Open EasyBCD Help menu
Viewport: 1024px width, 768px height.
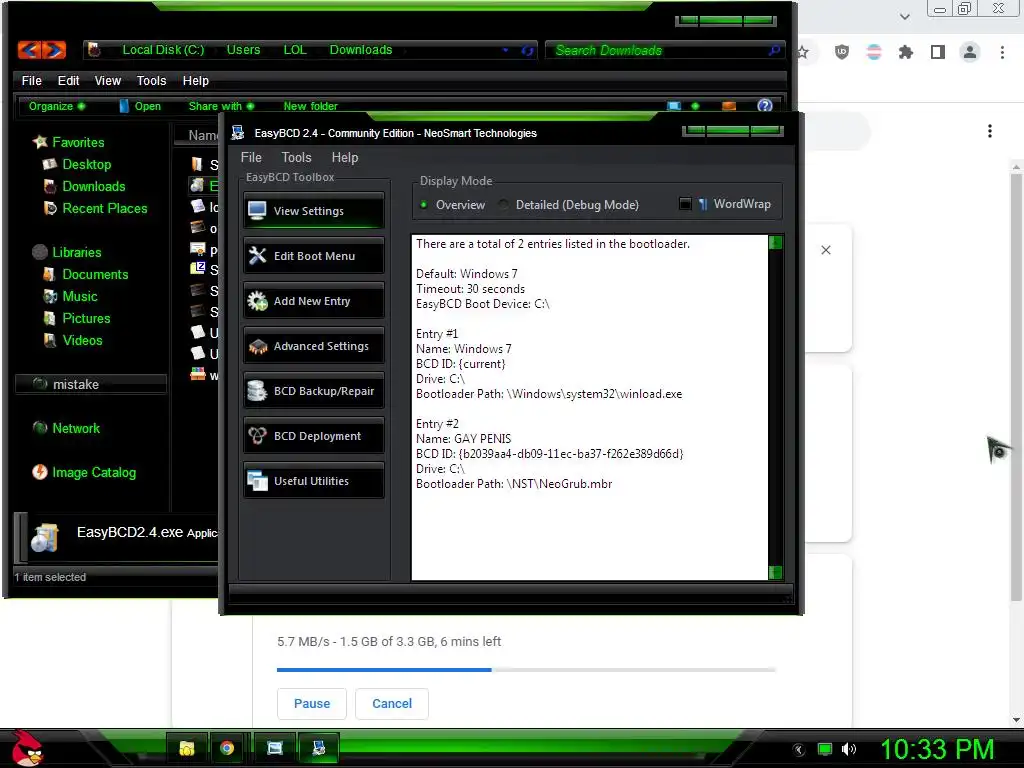345,157
